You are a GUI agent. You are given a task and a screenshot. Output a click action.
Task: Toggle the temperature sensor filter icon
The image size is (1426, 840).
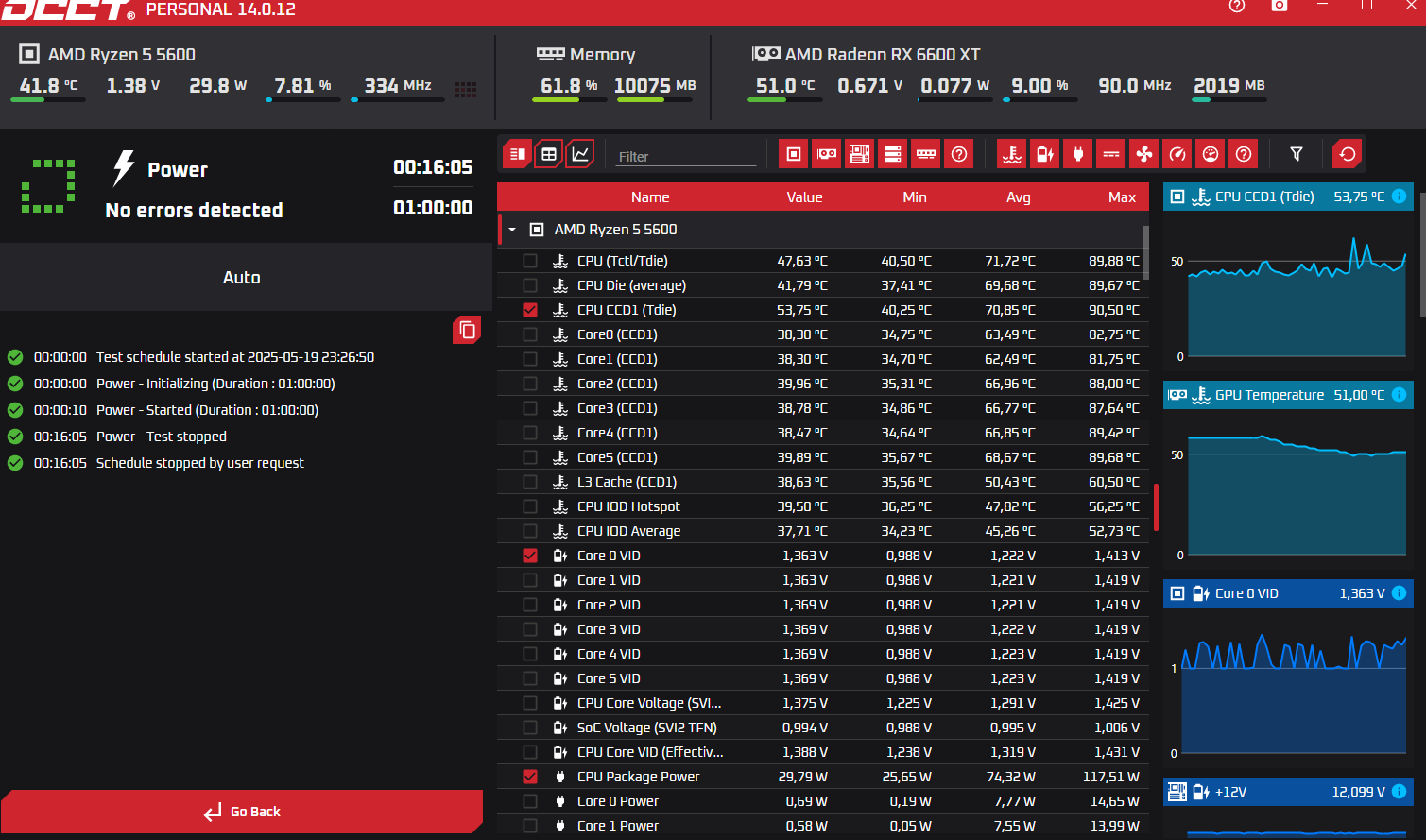click(x=1012, y=154)
